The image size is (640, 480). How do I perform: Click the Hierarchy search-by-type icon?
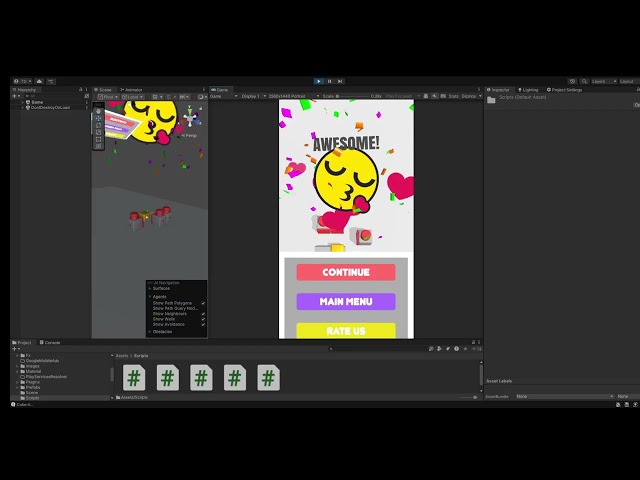coord(87,96)
